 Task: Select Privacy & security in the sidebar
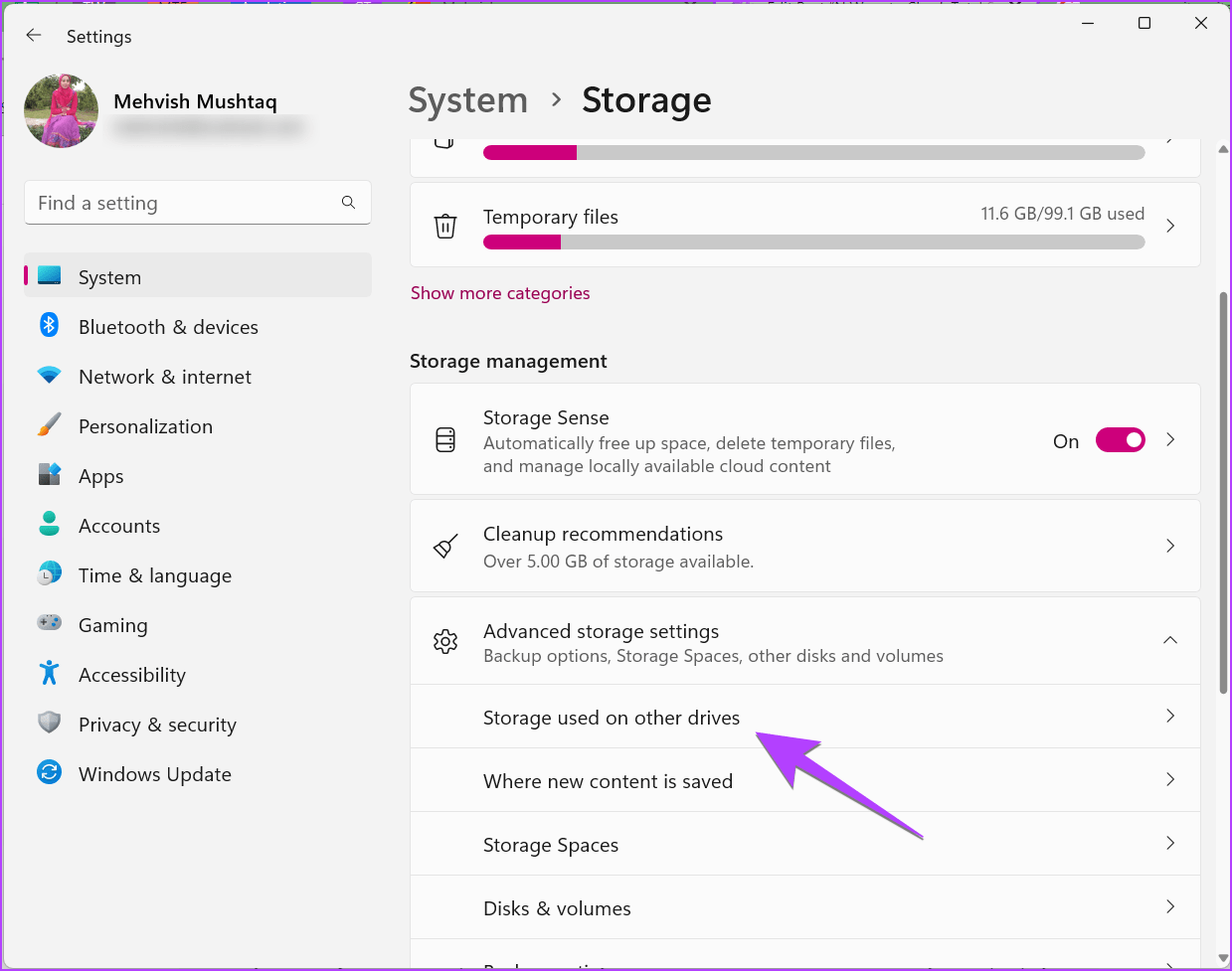click(x=157, y=724)
